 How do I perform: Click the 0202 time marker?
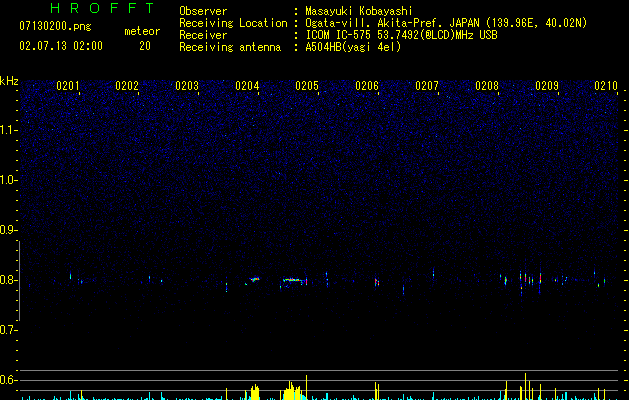coord(127,86)
